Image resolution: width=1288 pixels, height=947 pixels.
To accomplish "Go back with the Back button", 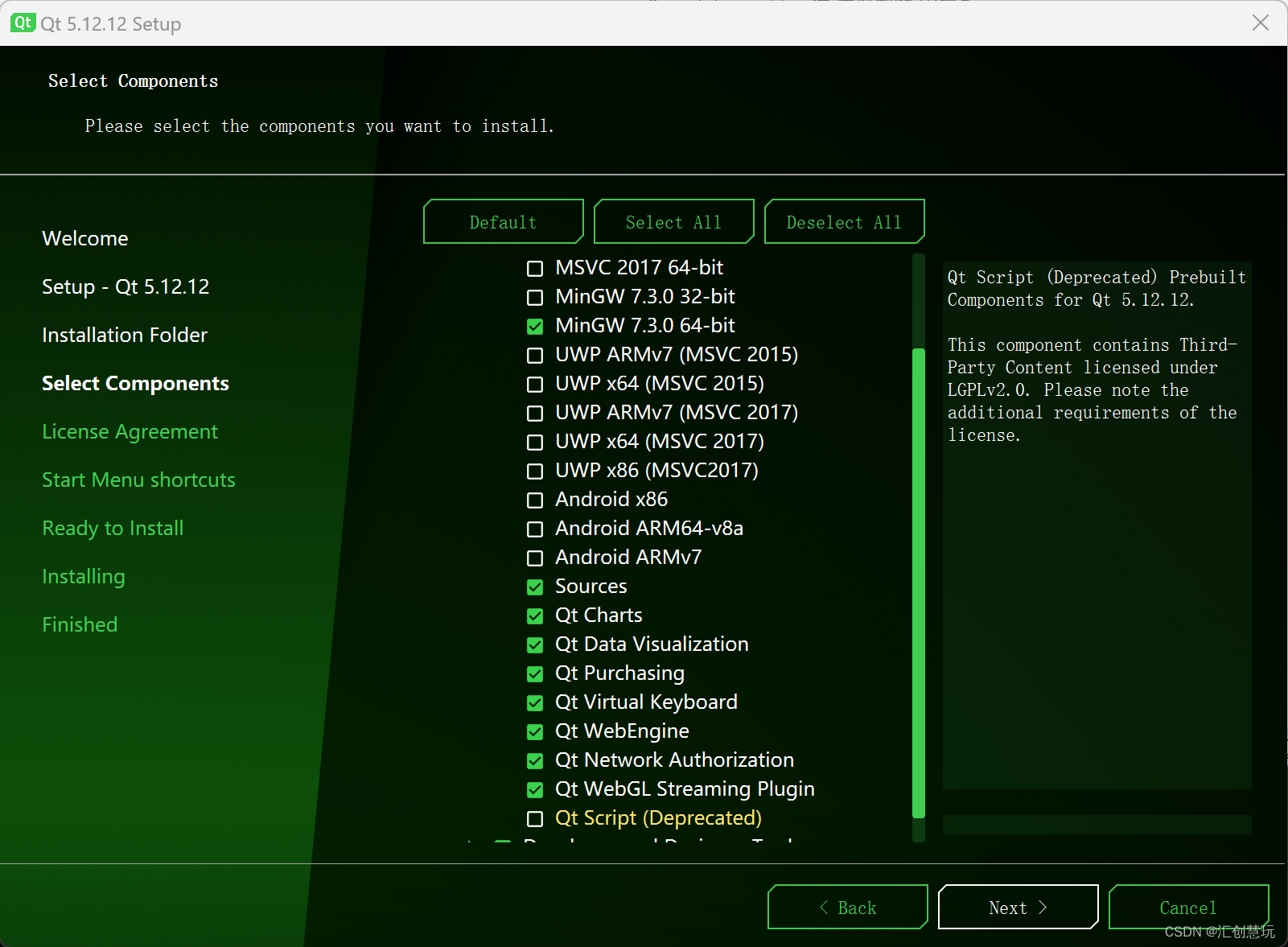I will (848, 907).
